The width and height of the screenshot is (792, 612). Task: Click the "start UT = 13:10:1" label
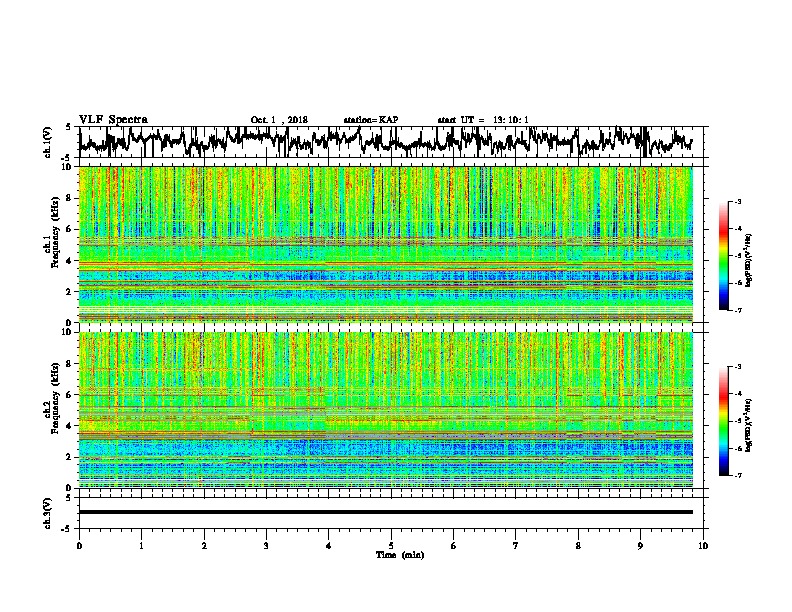[x=483, y=120]
